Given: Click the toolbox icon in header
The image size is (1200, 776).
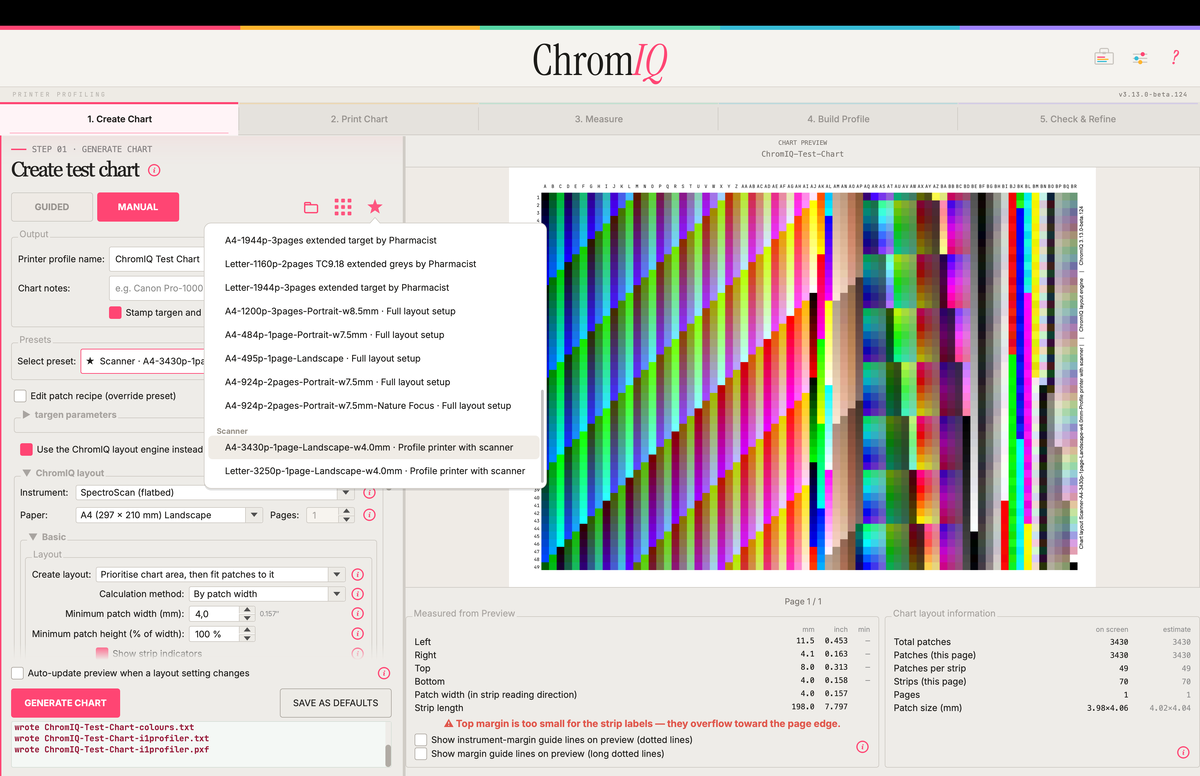Looking at the screenshot, I should pyautogui.click(x=1104, y=58).
